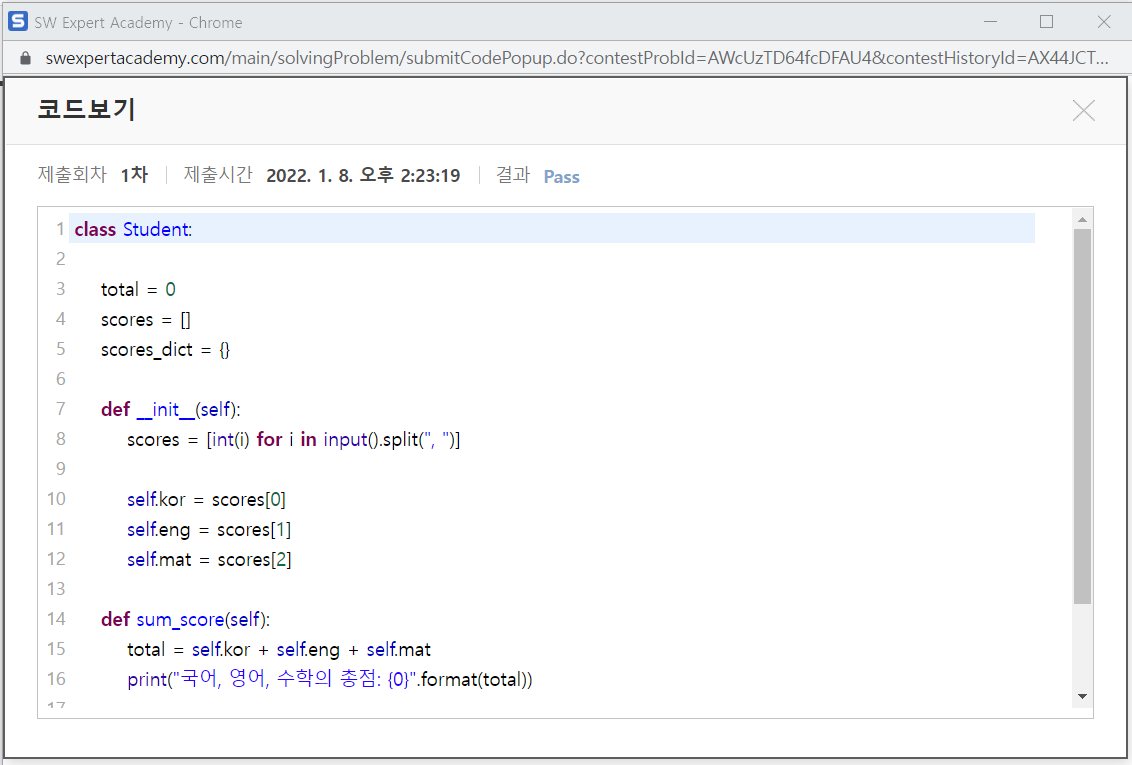Click the 결과 label
Viewport: 1132px width, 765px height.
[513, 175]
